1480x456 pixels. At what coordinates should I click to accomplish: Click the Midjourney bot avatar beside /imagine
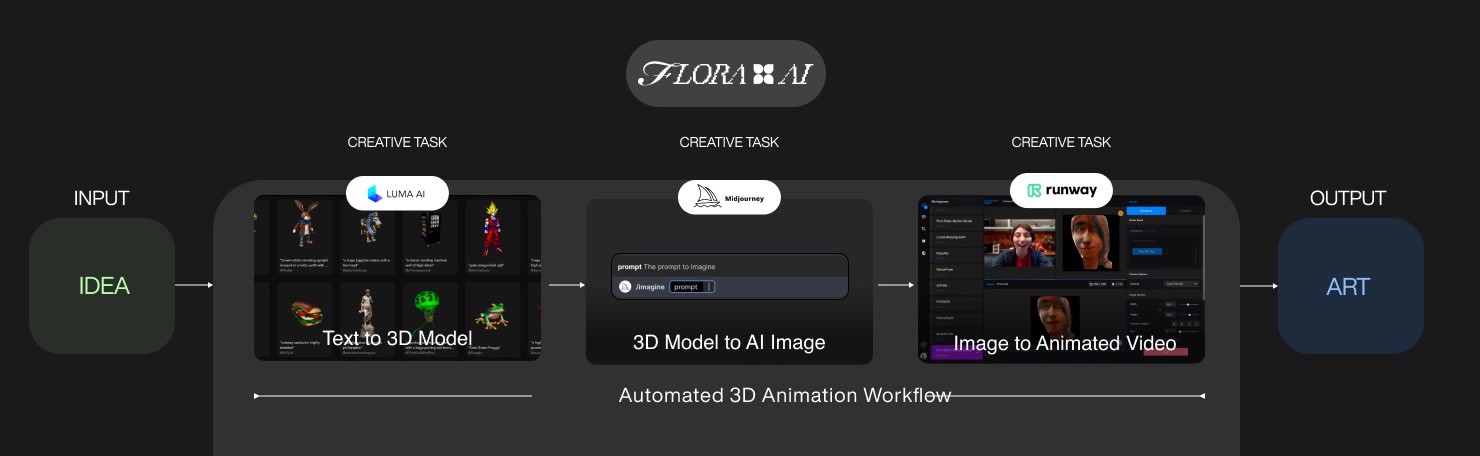coord(624,287)
